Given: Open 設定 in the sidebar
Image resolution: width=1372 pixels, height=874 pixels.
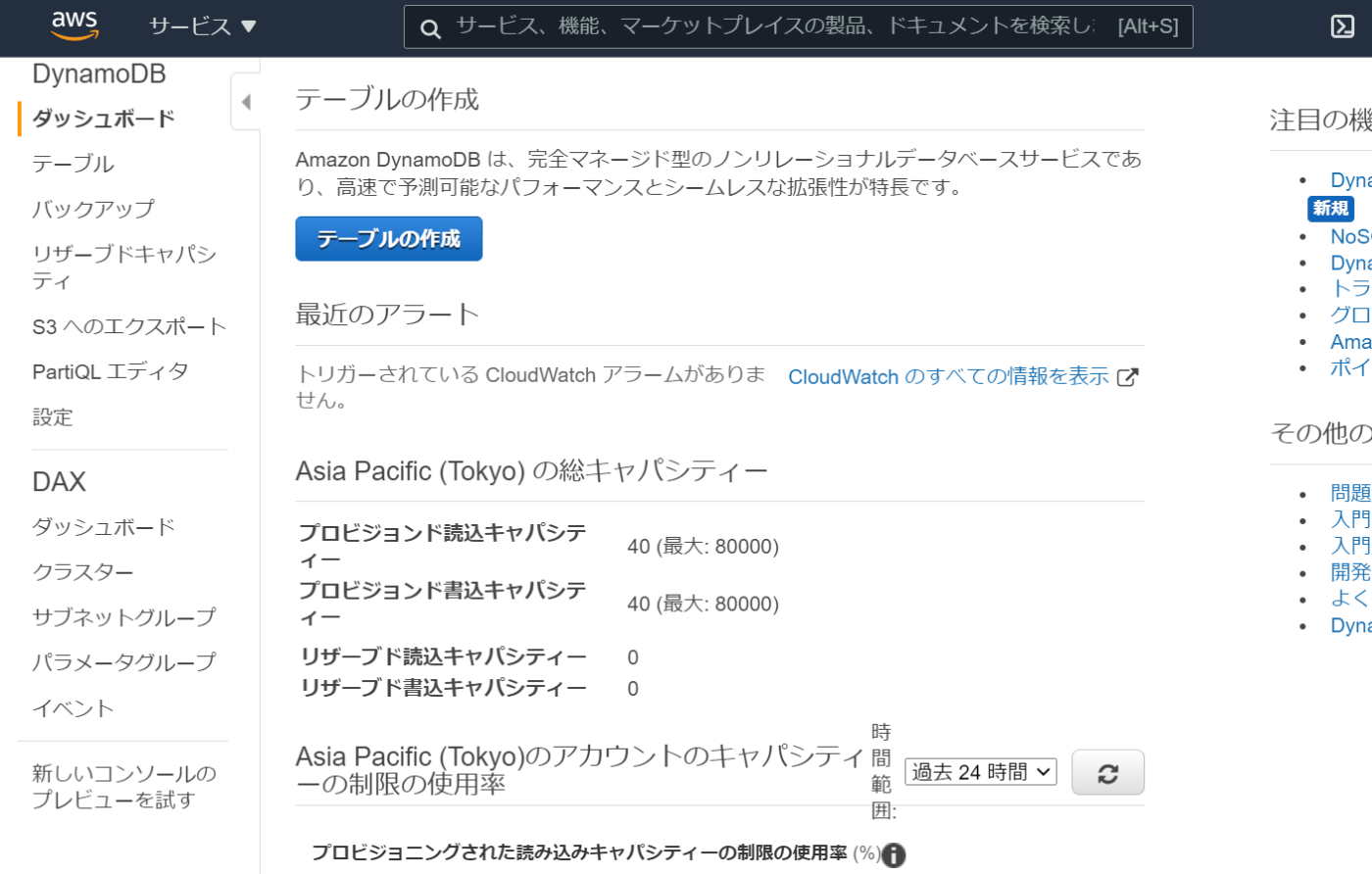Looking at the screenshot, I should (x=53, y=416).
